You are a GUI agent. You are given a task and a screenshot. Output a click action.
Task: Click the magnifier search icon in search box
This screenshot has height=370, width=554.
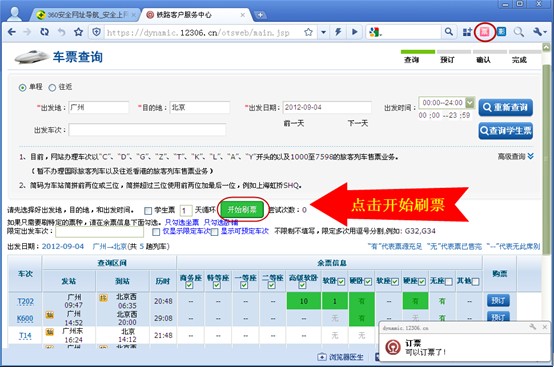coord(449,32)
